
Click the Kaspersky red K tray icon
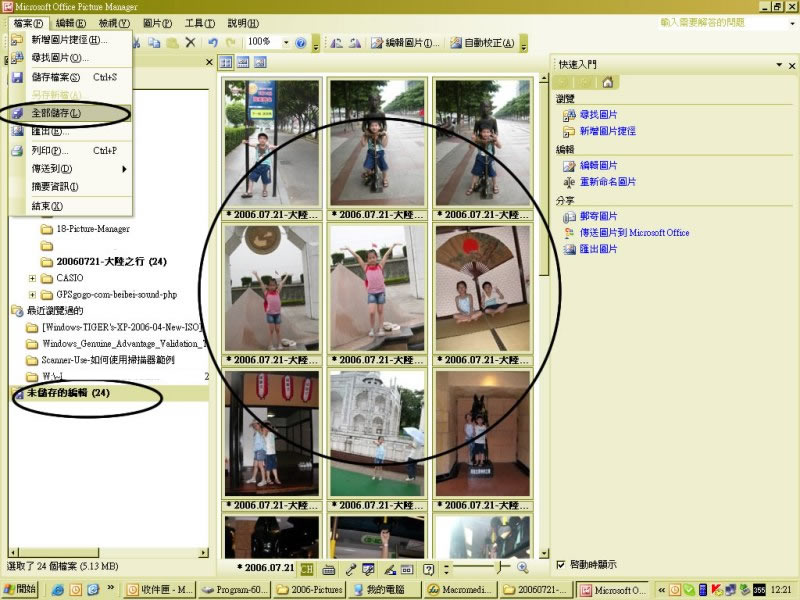click(716, 590)
